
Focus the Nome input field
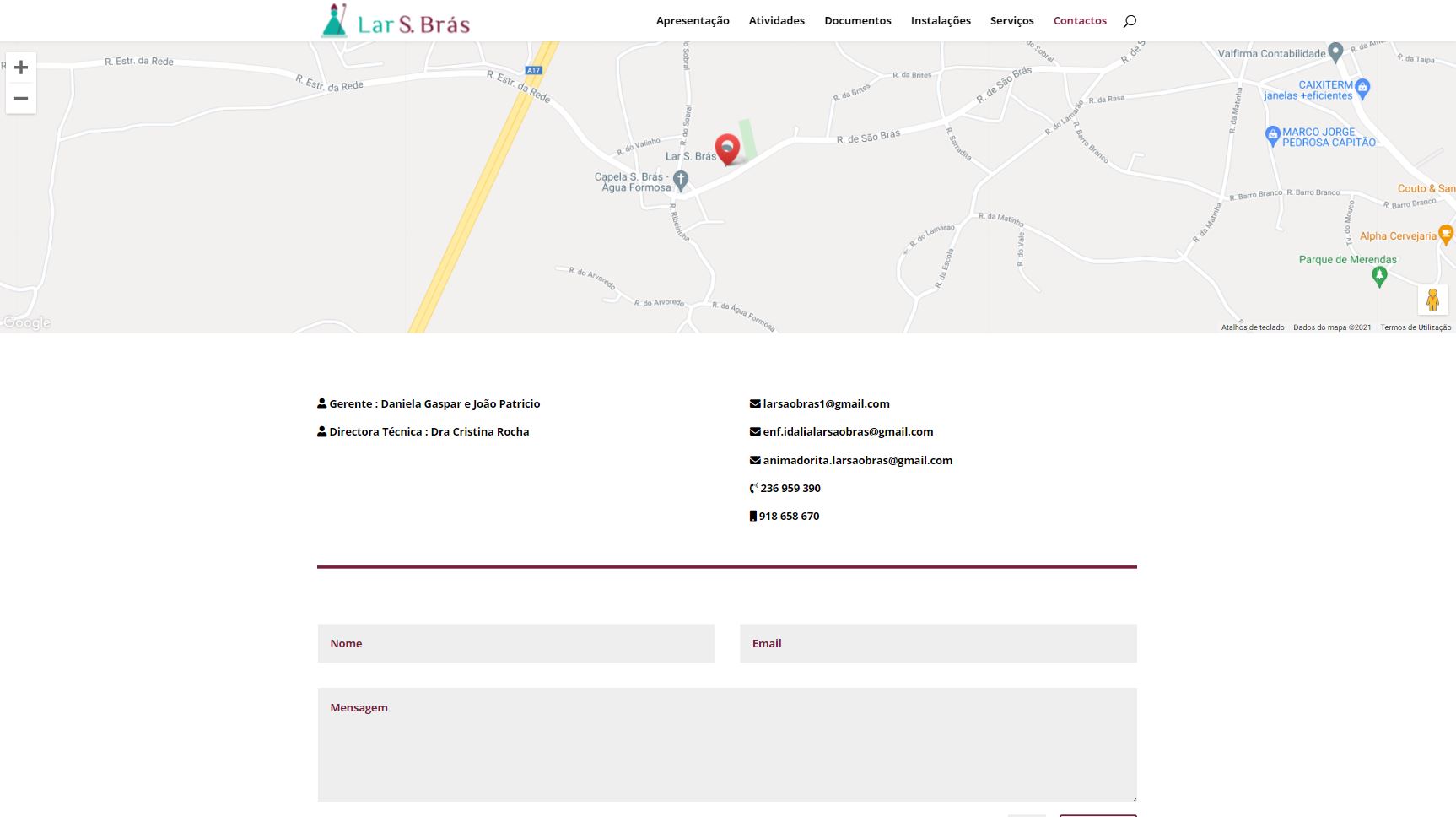click(x=515, y=643)
